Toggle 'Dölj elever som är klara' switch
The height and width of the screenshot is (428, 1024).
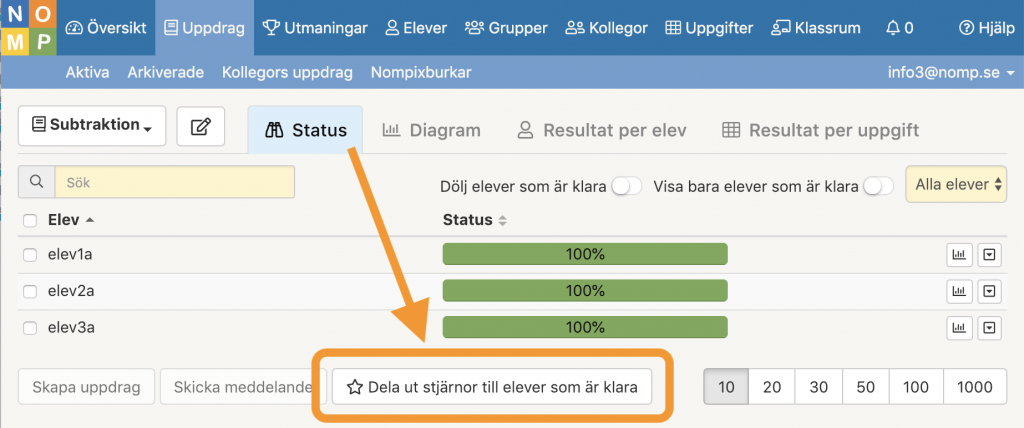click(x=626, y=186)
